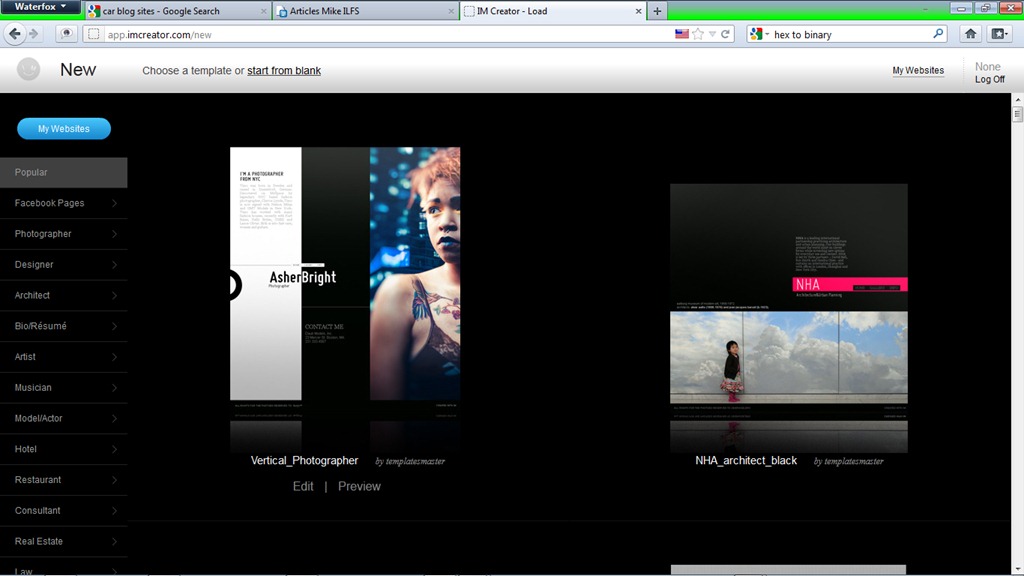Choose a search engine via the Google icon dropdown
The height and width of the screenshot is (576, 1024).
(760, 34)
